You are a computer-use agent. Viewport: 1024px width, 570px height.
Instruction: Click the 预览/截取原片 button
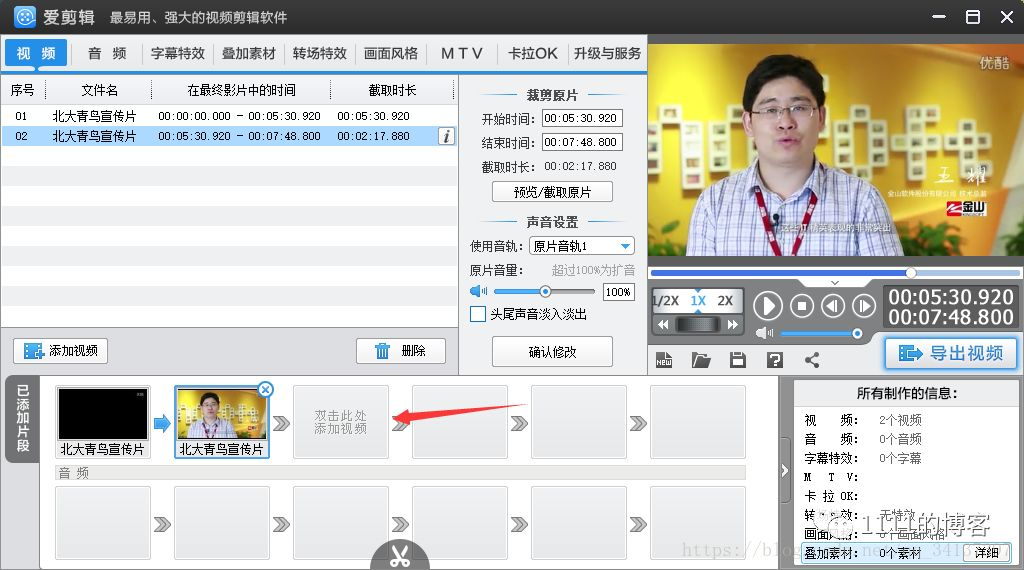pyautogui.click(x=552, y=192)
